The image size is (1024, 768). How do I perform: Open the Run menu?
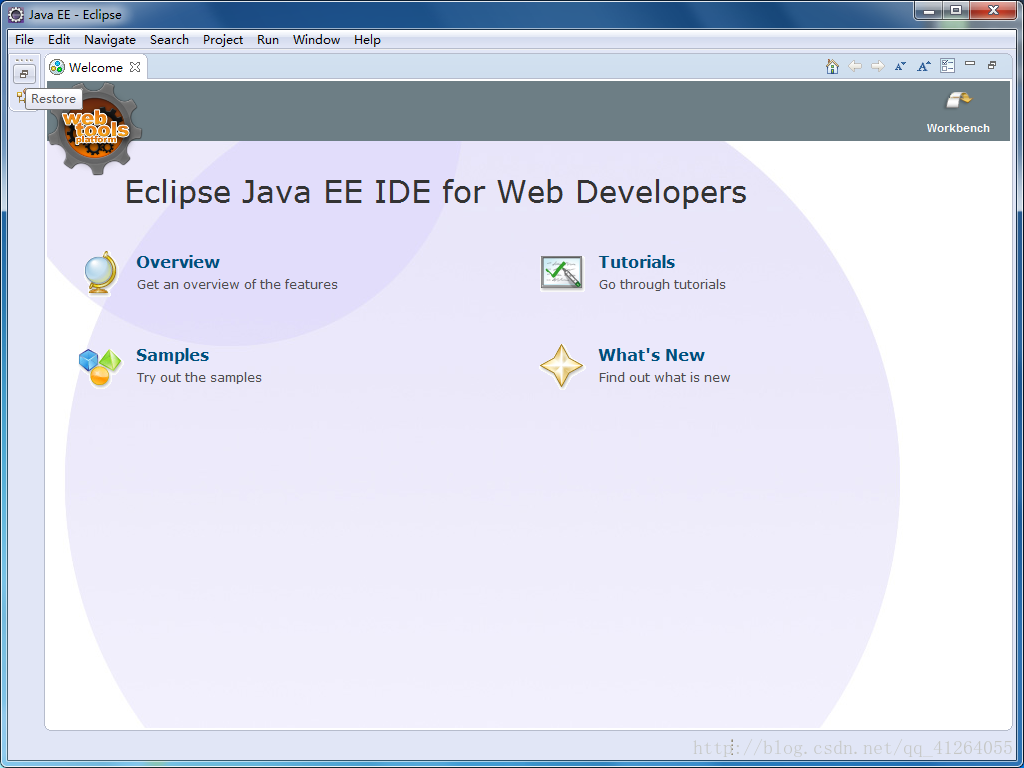[x=268, y=40]
